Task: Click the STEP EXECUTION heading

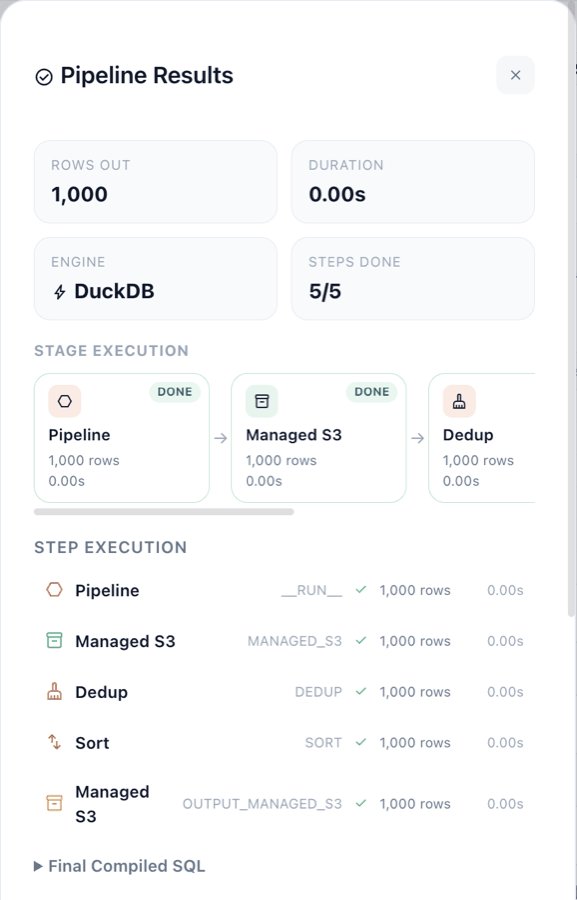Action: pos(111,548)
